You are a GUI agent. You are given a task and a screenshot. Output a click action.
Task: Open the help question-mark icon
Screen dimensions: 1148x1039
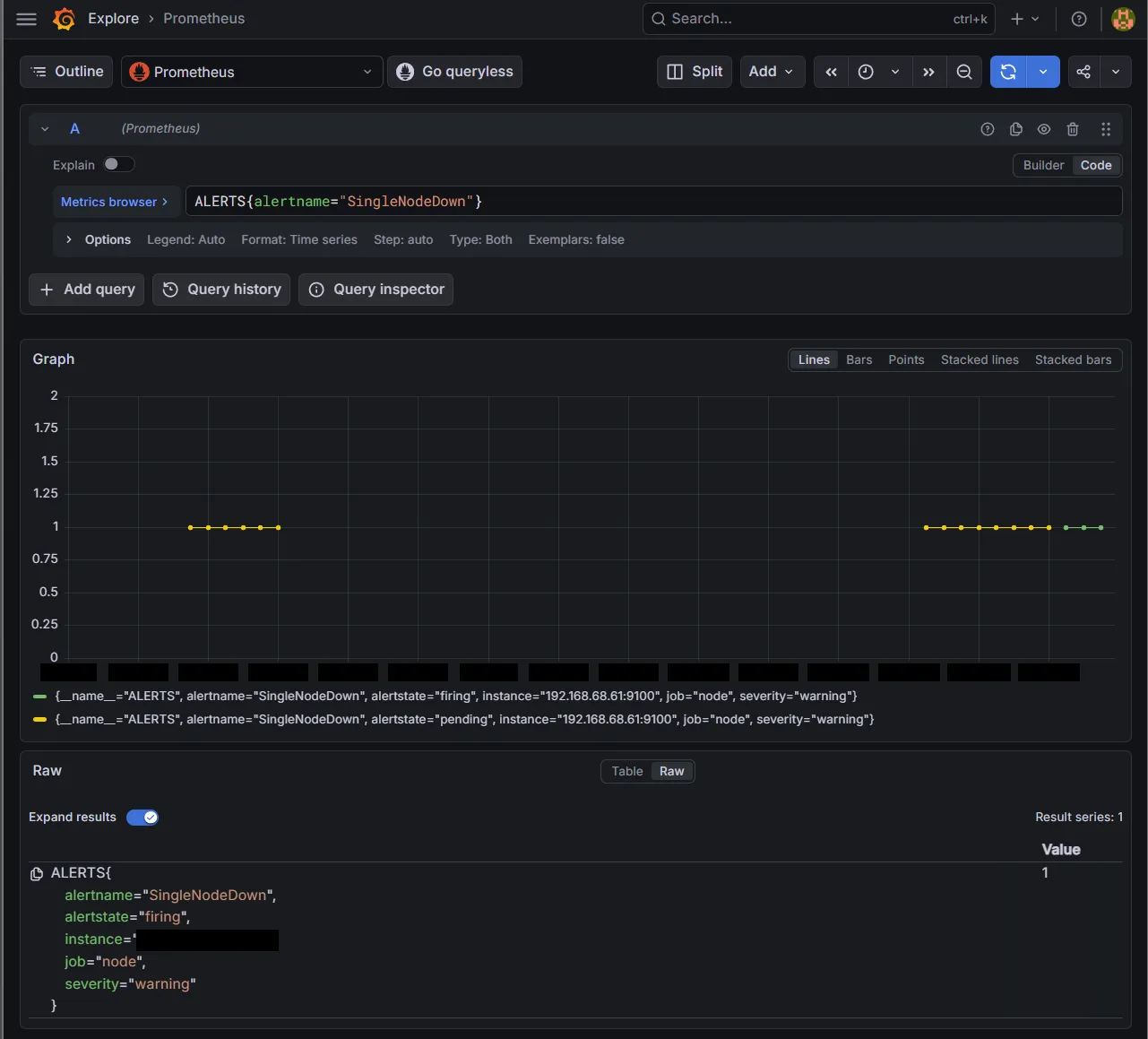1079,19
